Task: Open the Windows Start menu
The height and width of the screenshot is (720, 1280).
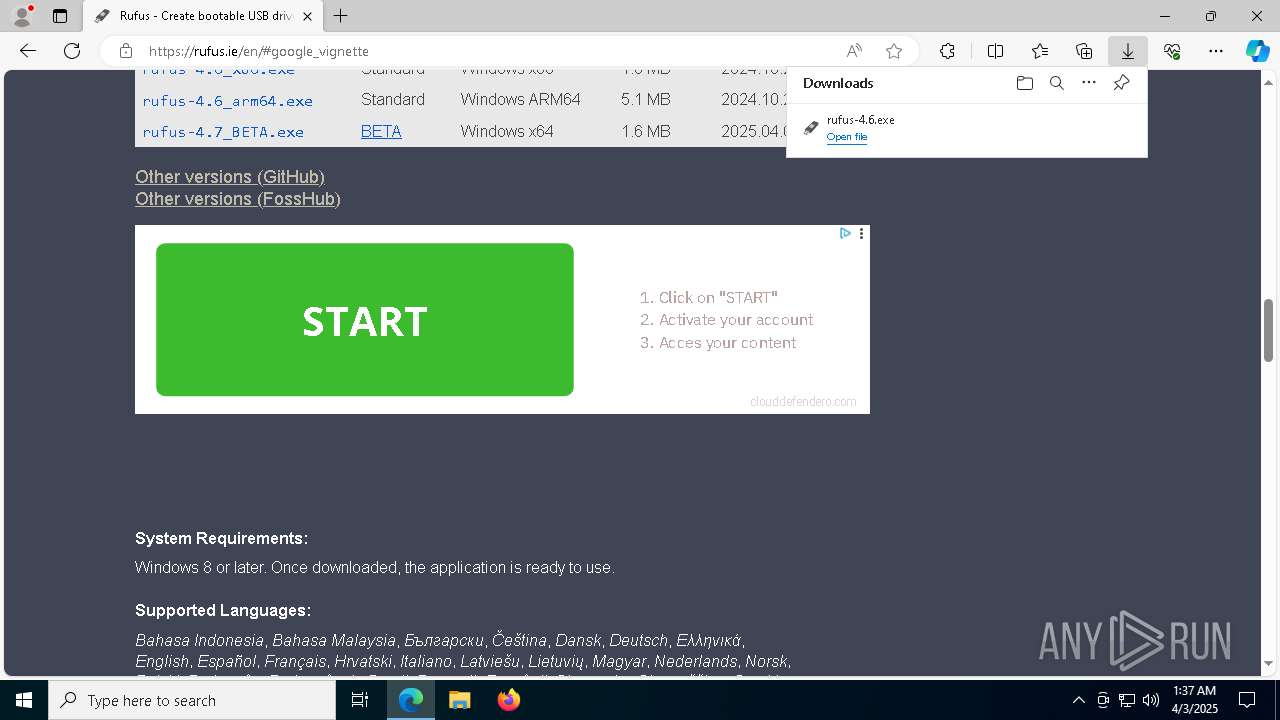Action: (24, 700)
